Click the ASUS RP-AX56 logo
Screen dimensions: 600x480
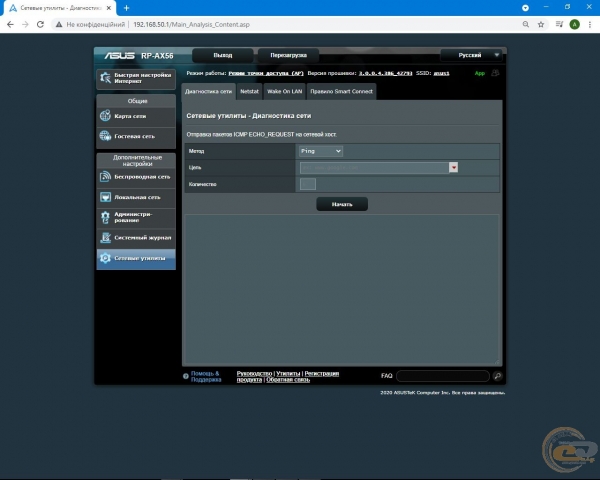[139, 56]
